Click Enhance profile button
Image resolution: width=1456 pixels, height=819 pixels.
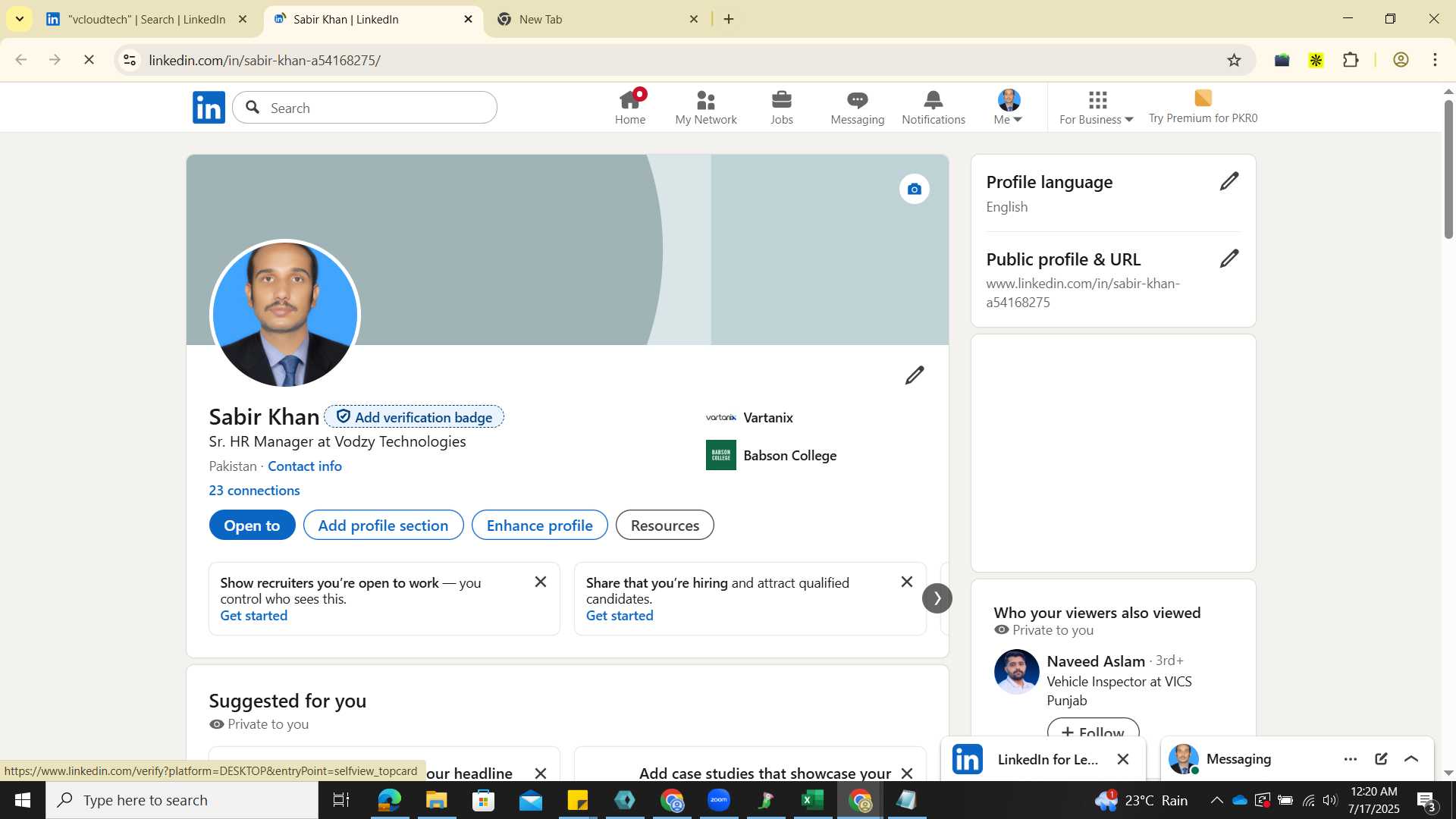coord(539,526)
